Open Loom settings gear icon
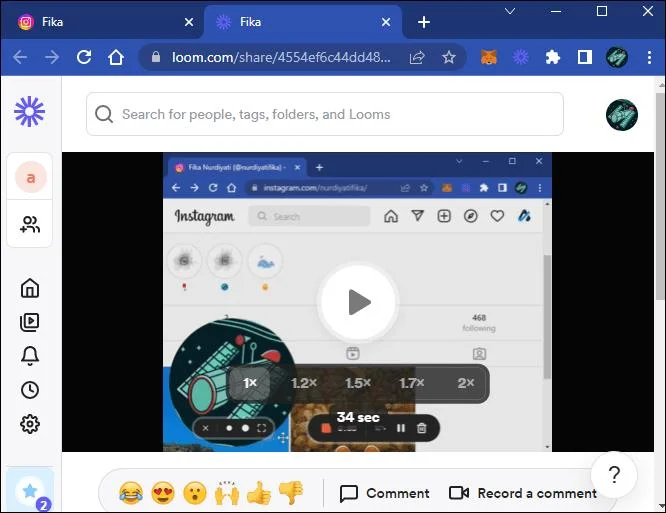This screenshot has width=666, height=513. pos(30,424)
